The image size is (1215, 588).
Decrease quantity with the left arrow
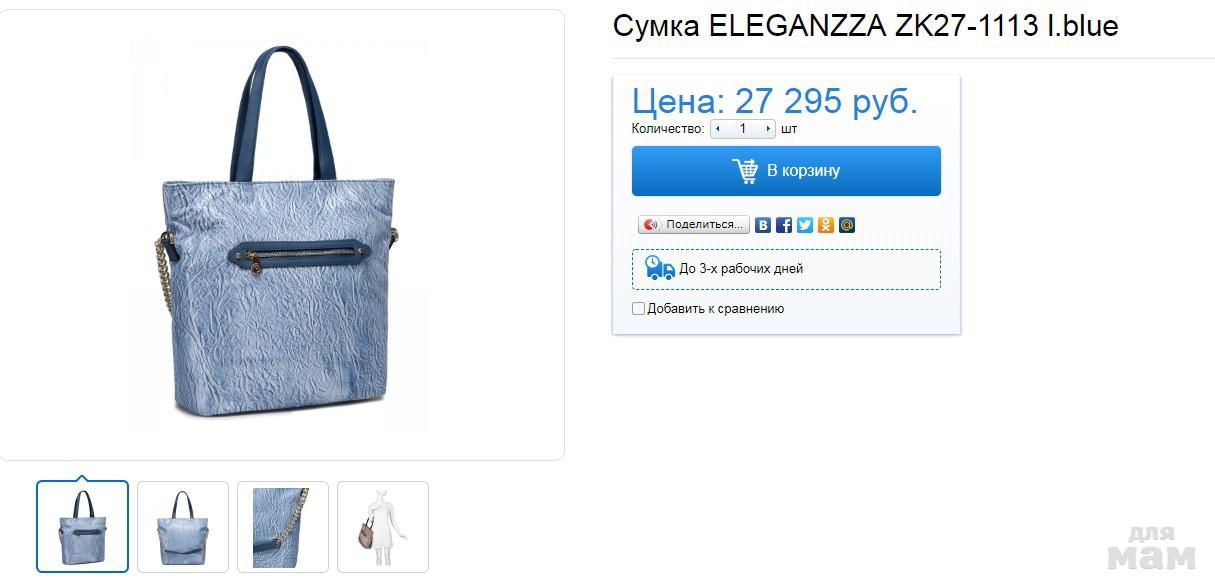pos(717,129)
